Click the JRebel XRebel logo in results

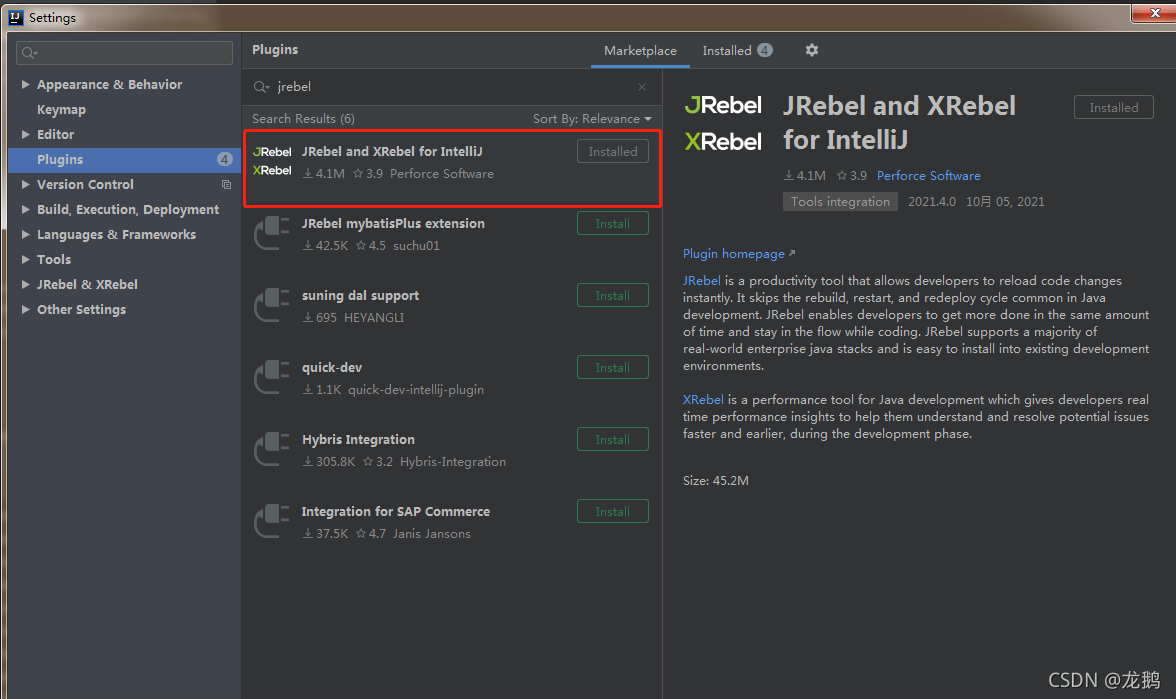[272, 161]
